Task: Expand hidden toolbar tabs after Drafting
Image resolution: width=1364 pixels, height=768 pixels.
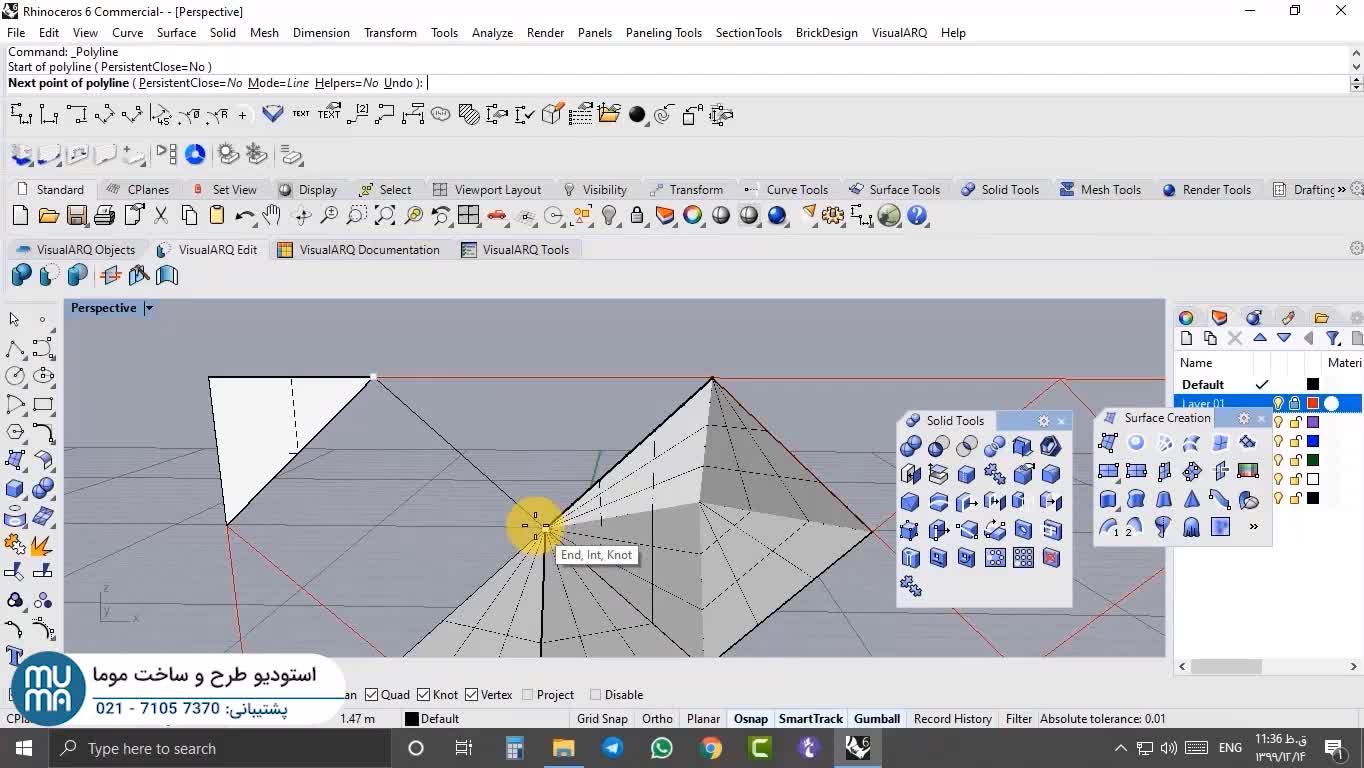Action: pyautogui.click(x=1341, y=189)
